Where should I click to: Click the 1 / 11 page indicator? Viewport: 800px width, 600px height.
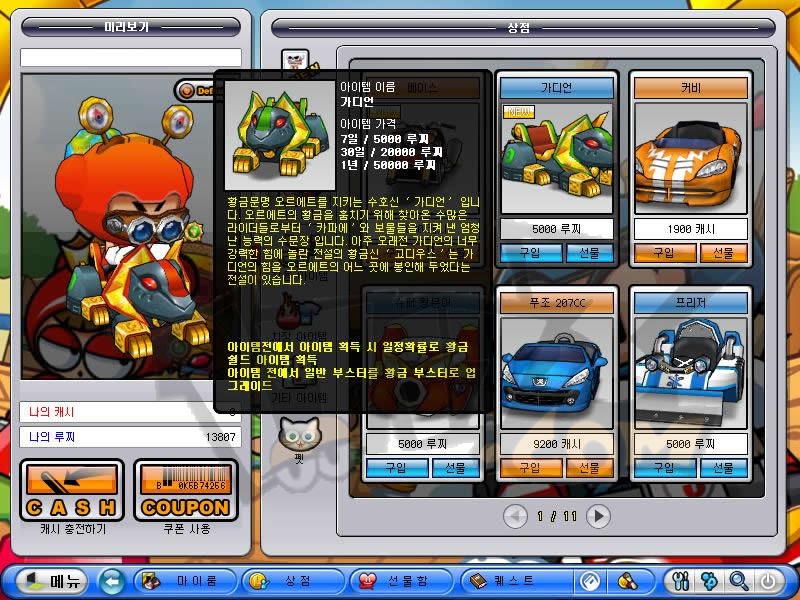click(x=557, y=516)
